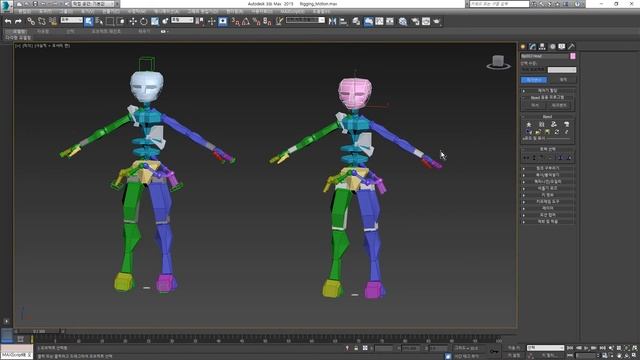The image size is (640, 360).
Task: Open the named selection sets dropdown
Action: pos(305,20)
